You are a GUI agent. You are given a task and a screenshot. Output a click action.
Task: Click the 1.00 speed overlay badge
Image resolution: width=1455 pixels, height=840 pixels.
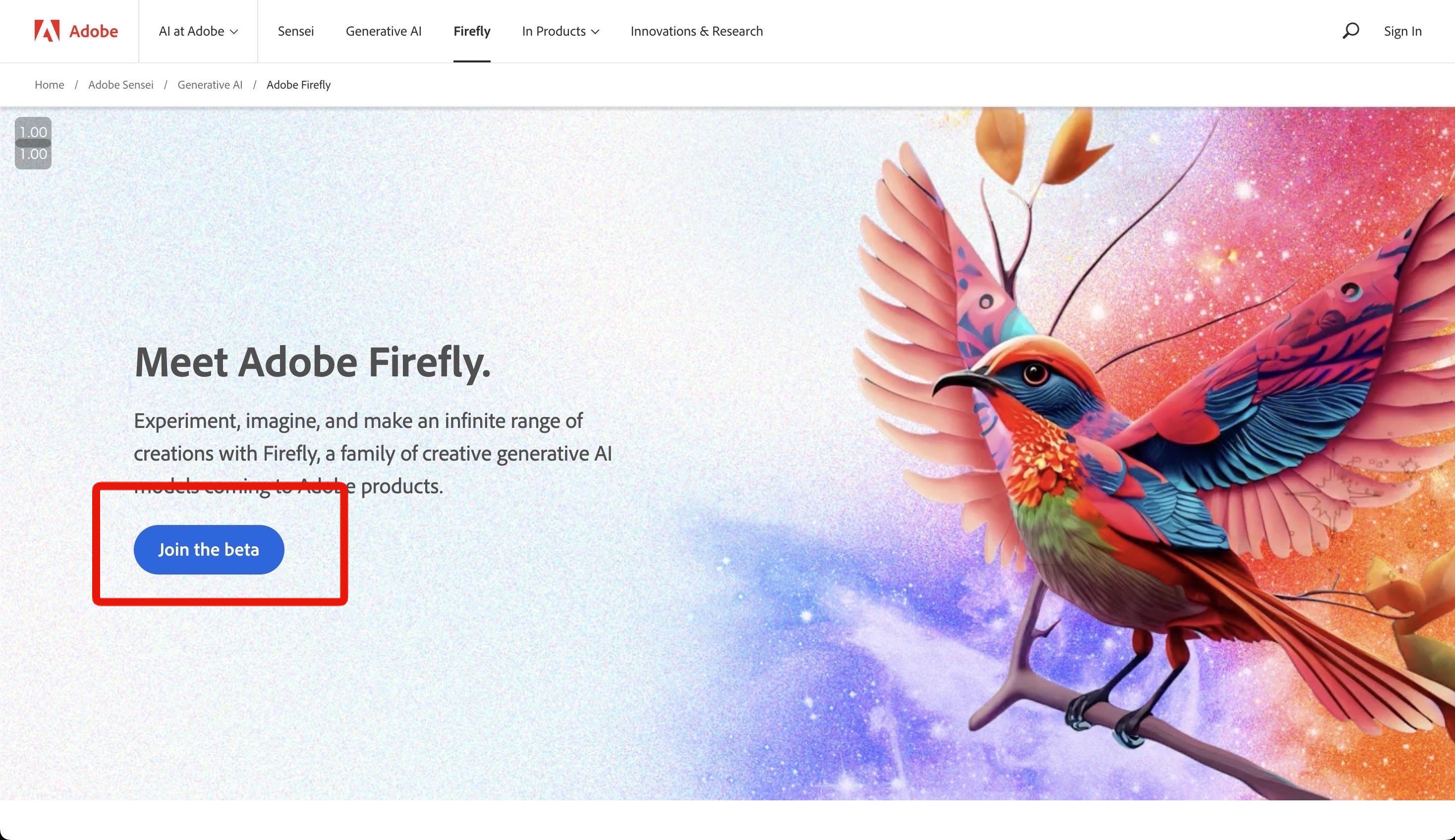[33, 143]
